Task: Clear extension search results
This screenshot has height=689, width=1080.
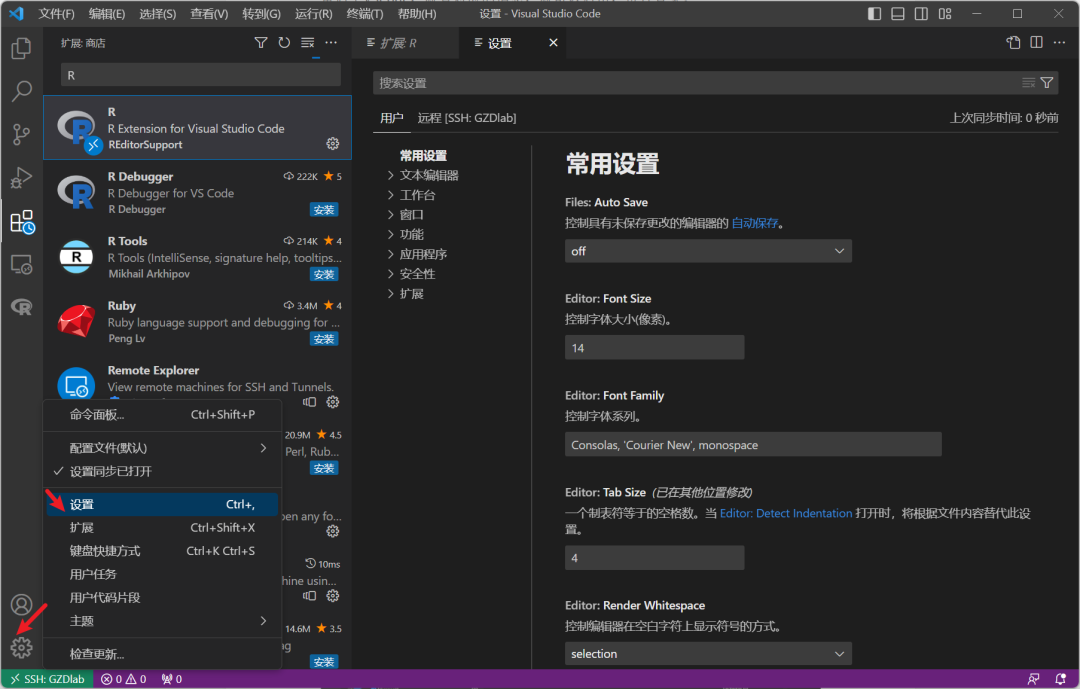Action: pos(308,43)
